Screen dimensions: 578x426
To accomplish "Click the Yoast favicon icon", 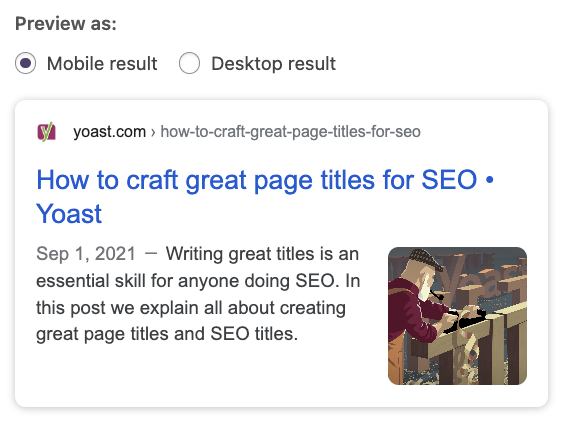I will pyautogui.click(x=46, y=132).
